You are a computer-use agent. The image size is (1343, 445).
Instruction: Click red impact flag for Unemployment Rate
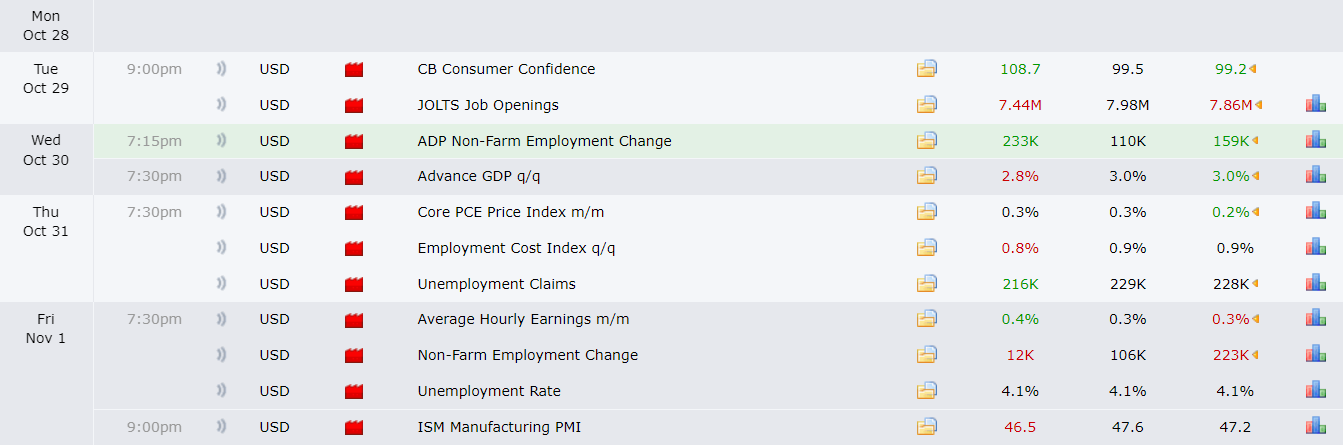pos(353,391)
